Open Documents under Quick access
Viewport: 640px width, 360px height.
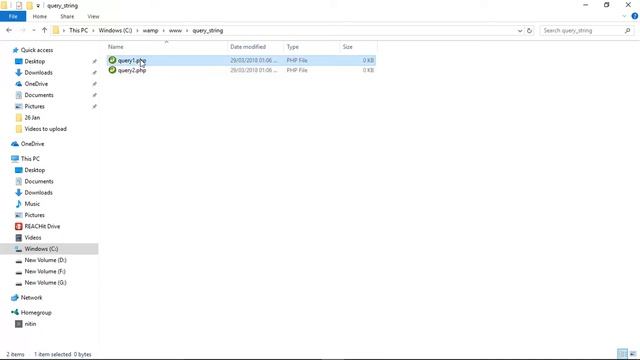pos(39,95)
